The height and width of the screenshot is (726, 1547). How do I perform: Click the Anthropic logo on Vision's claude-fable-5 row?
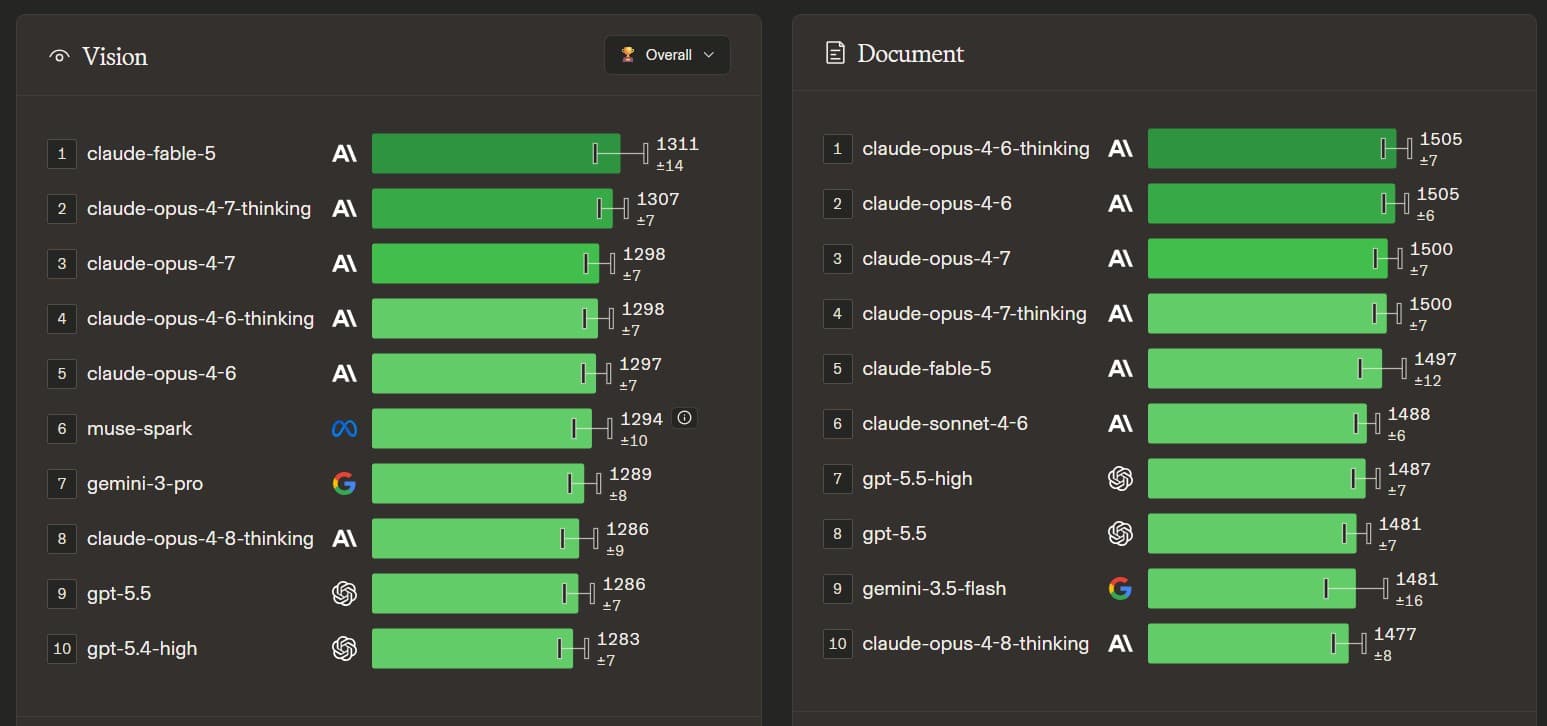(x=344, y=154)
